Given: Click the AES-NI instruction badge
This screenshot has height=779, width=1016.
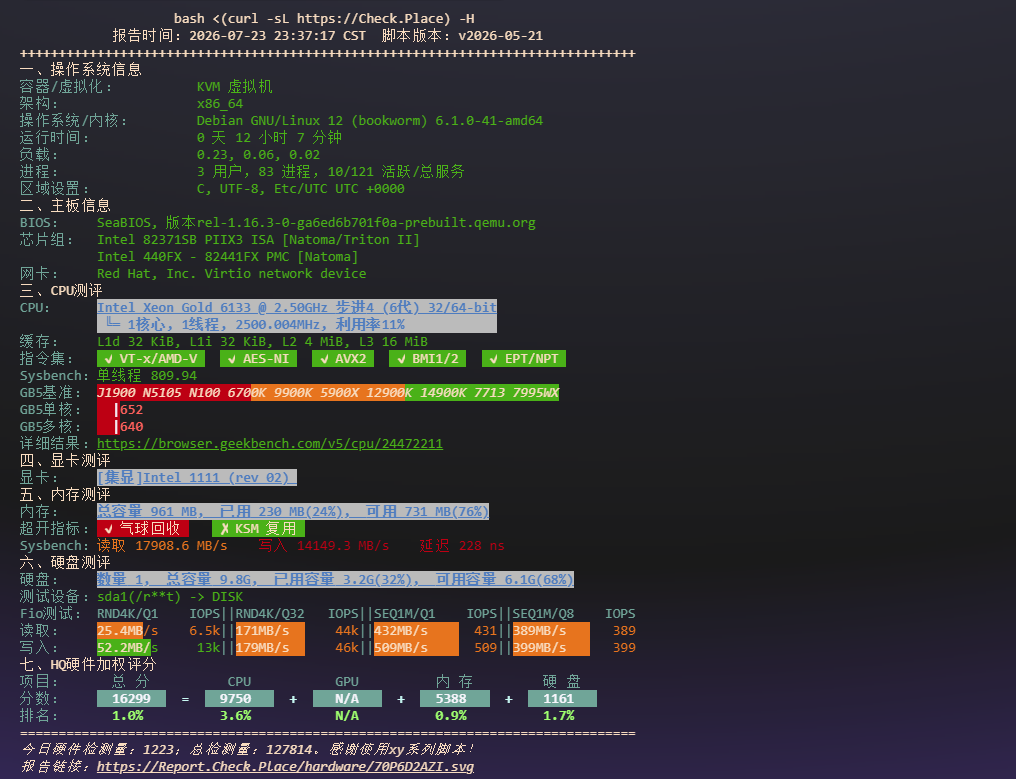Looking at the screenshot, I should pos(259,359).
